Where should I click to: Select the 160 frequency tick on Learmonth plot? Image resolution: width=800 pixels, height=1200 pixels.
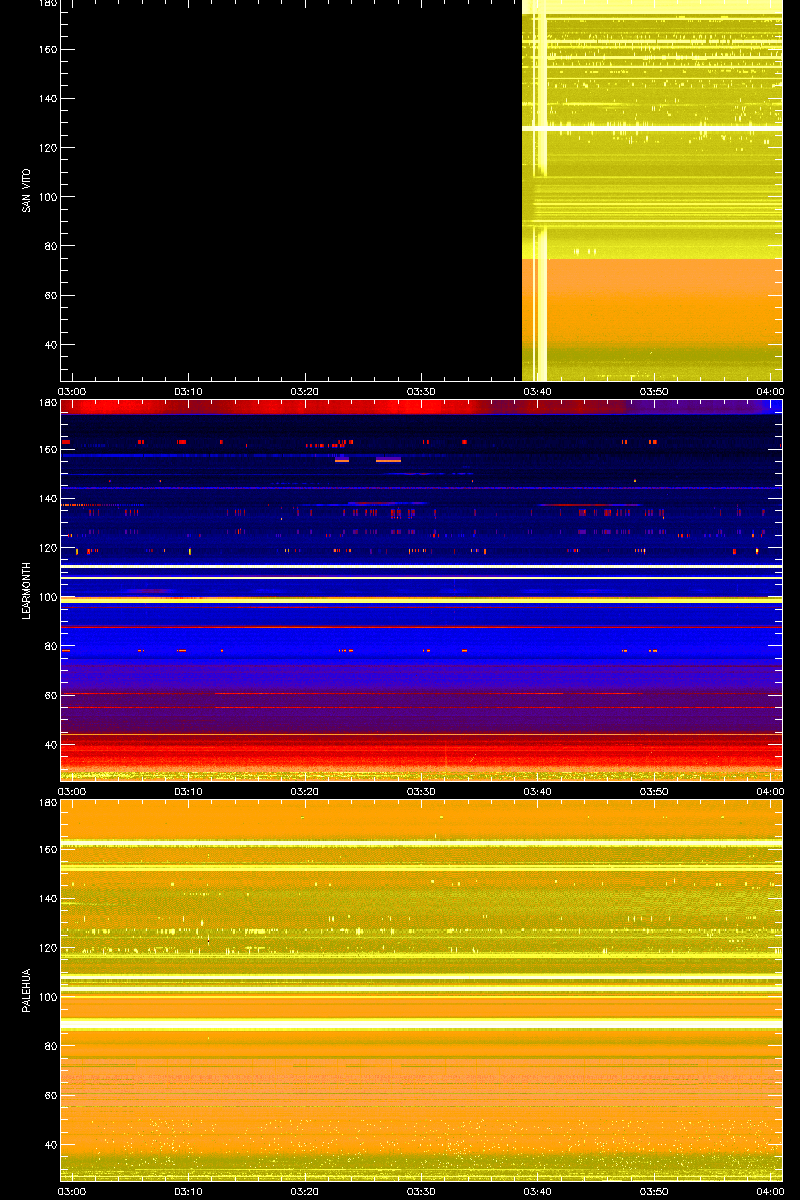click(48, 450)
